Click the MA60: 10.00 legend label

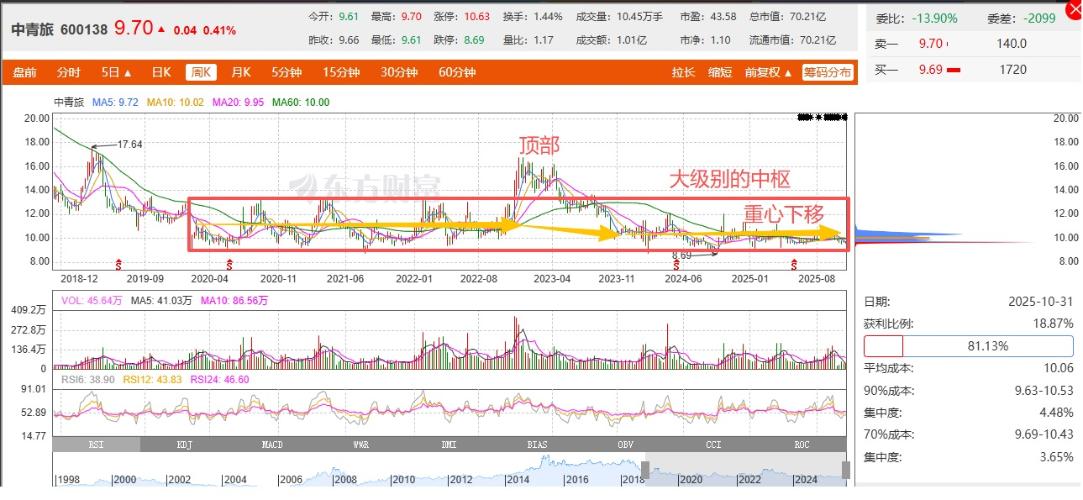point(300,102)
